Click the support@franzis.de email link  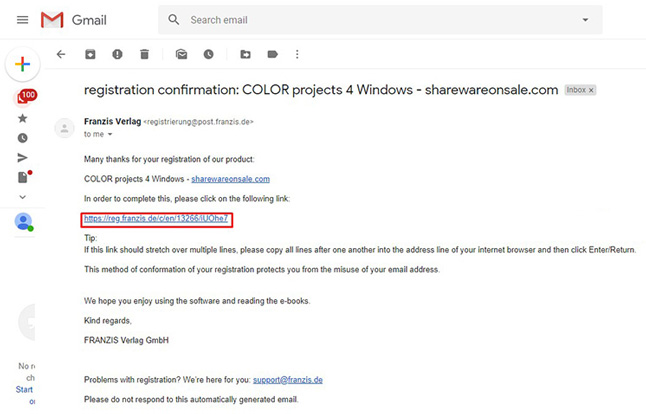(x=290, y=380)
